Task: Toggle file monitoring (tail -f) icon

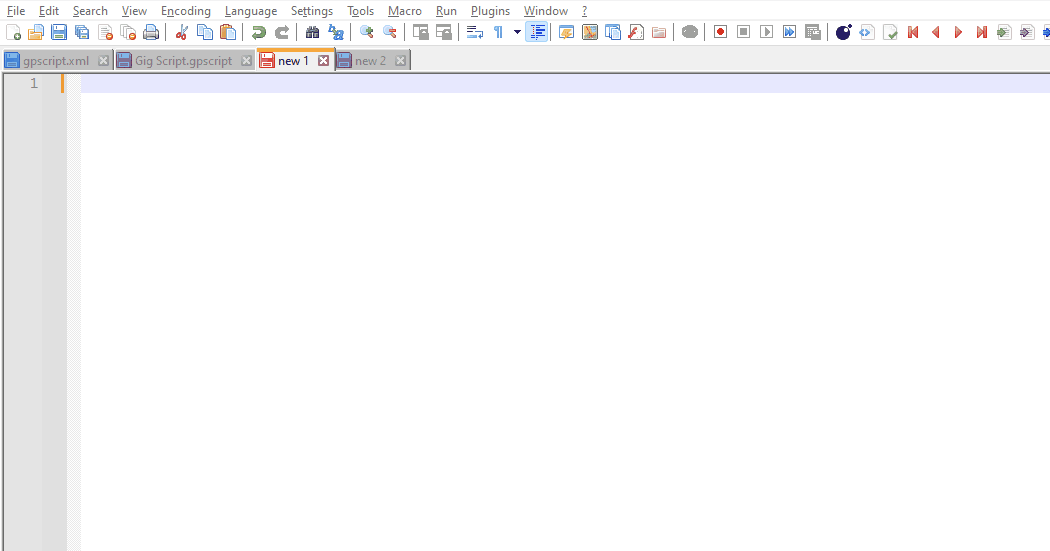Action: click(690, 32)
